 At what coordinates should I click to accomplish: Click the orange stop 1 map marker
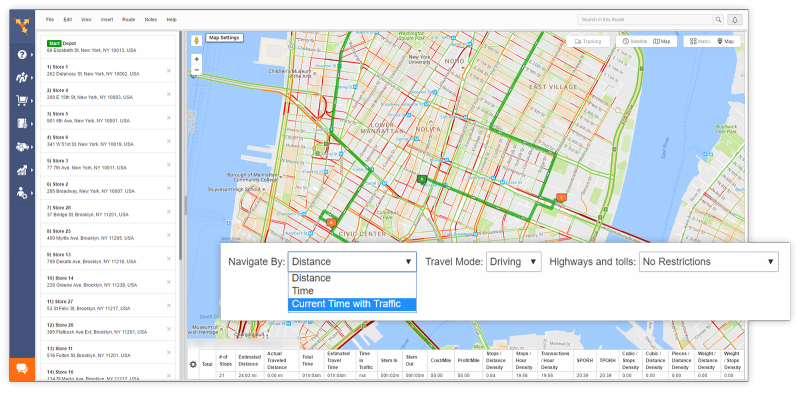(x=561, y=198)
